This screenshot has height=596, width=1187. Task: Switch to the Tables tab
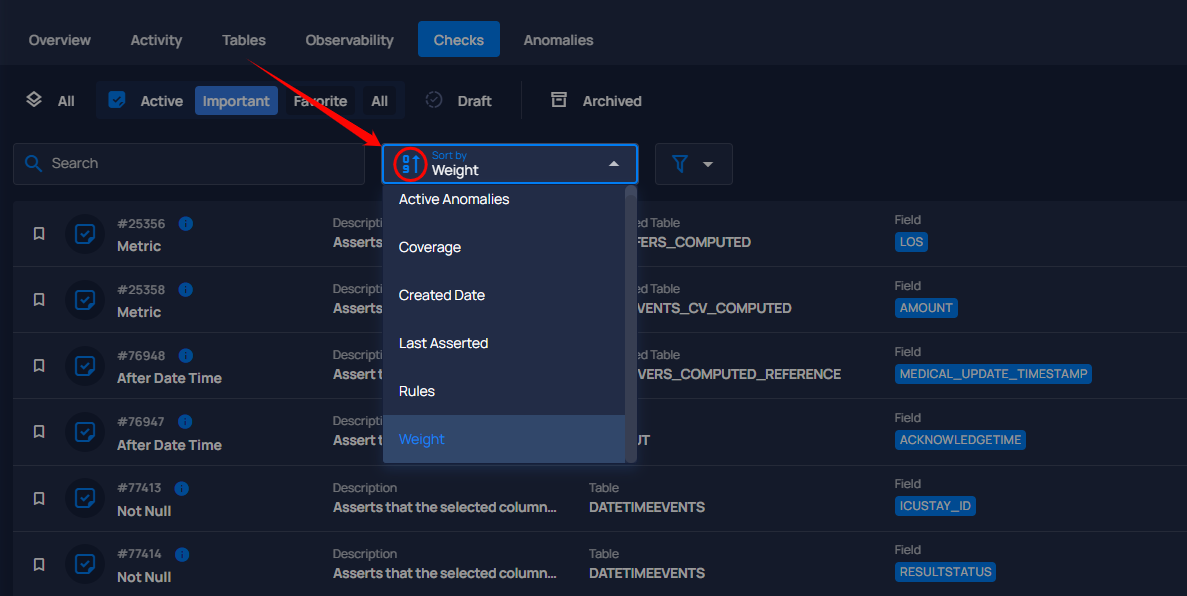click(x=244, y=40)
